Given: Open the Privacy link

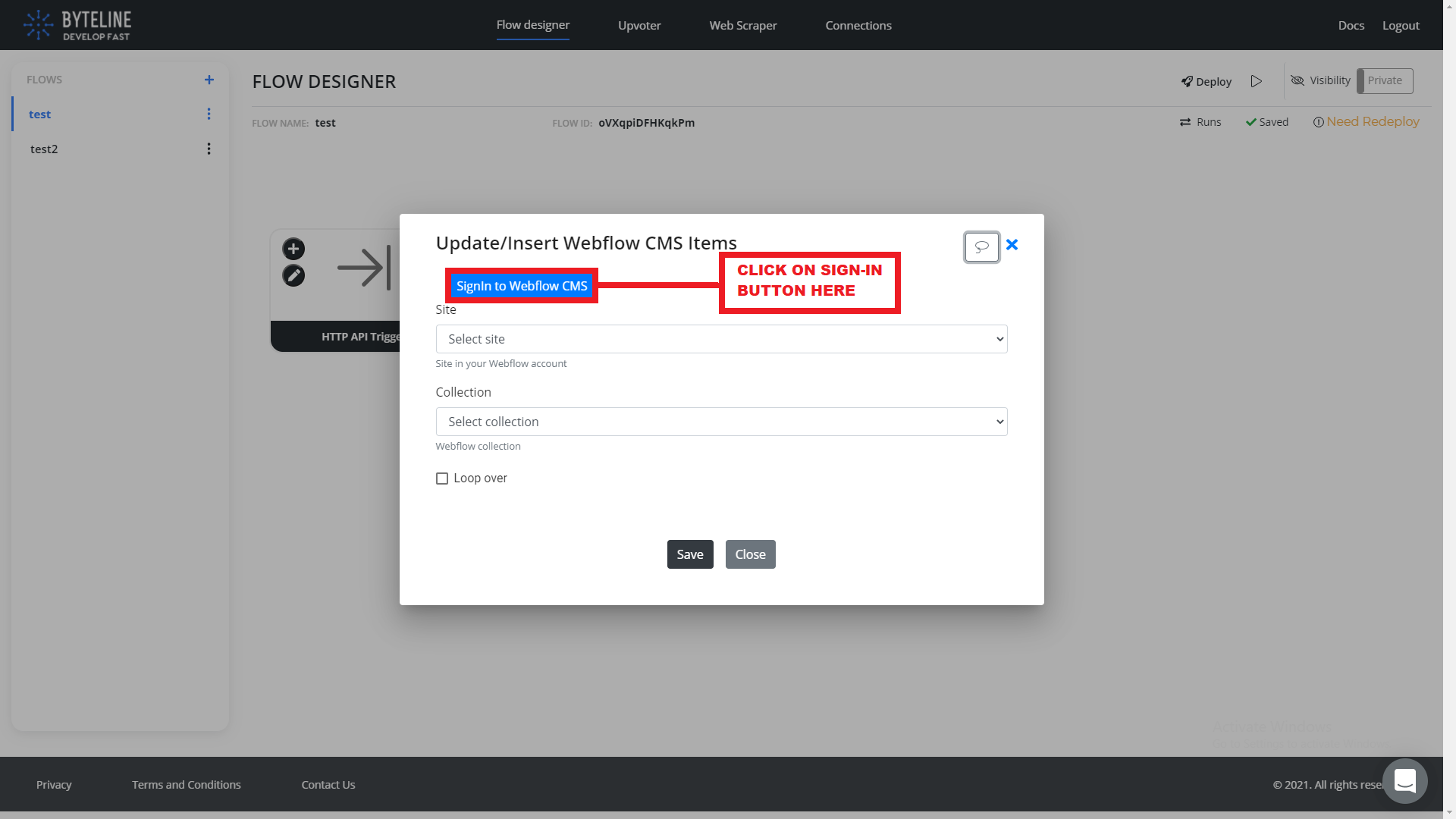Looking at the screenshot, I should (x=54, y=784).
